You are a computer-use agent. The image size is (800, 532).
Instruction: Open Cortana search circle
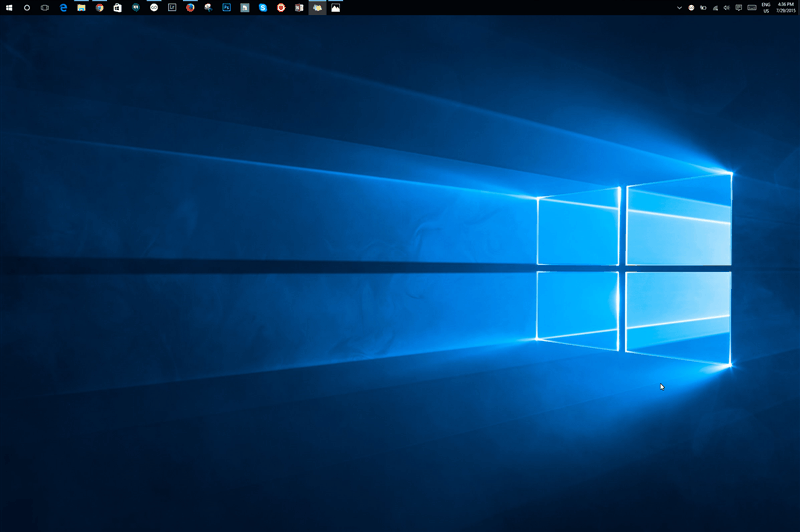click(x=27, y=8)
